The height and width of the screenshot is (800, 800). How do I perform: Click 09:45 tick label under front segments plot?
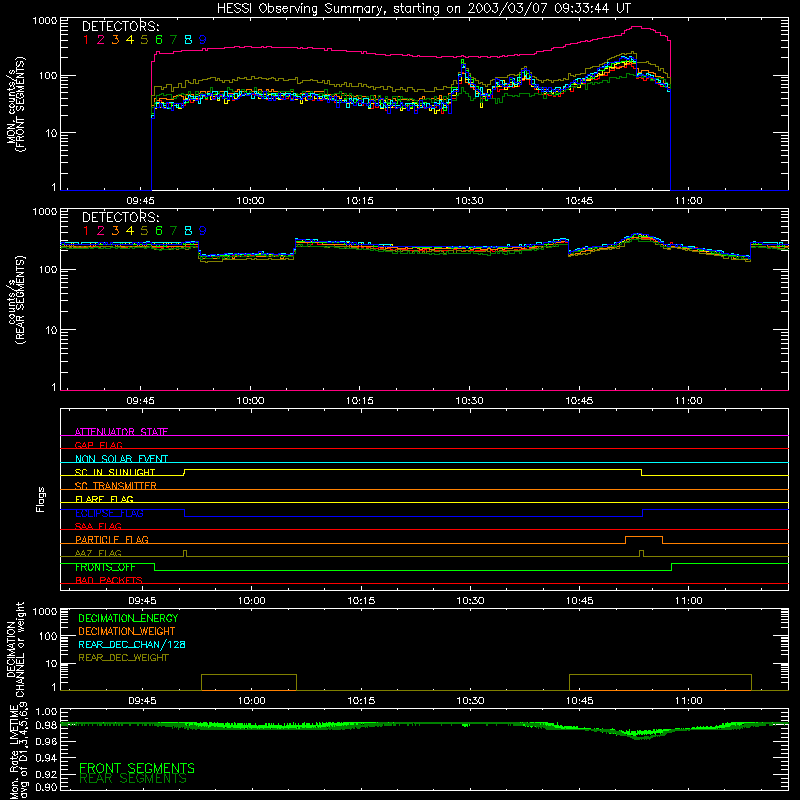pos(140,201)
